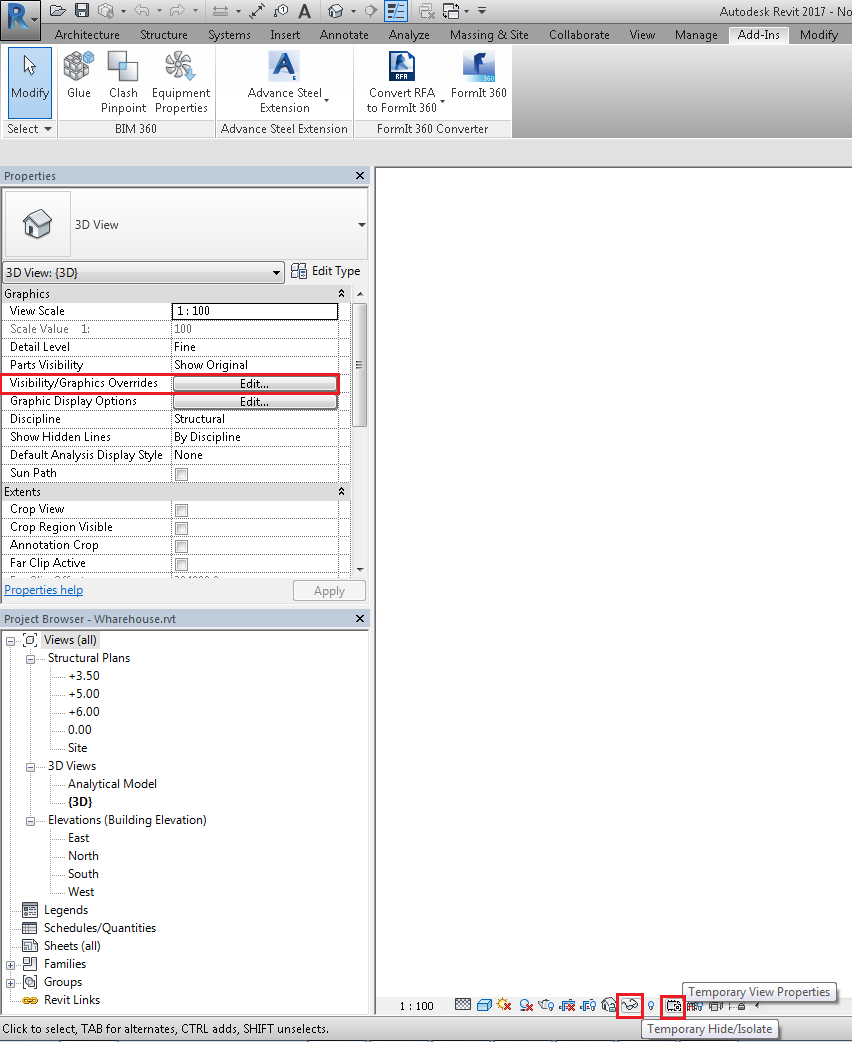Activate the Modify arrow tool
Image resolution: width=852 pixels, height=1042 pixels.
[30, 82]
